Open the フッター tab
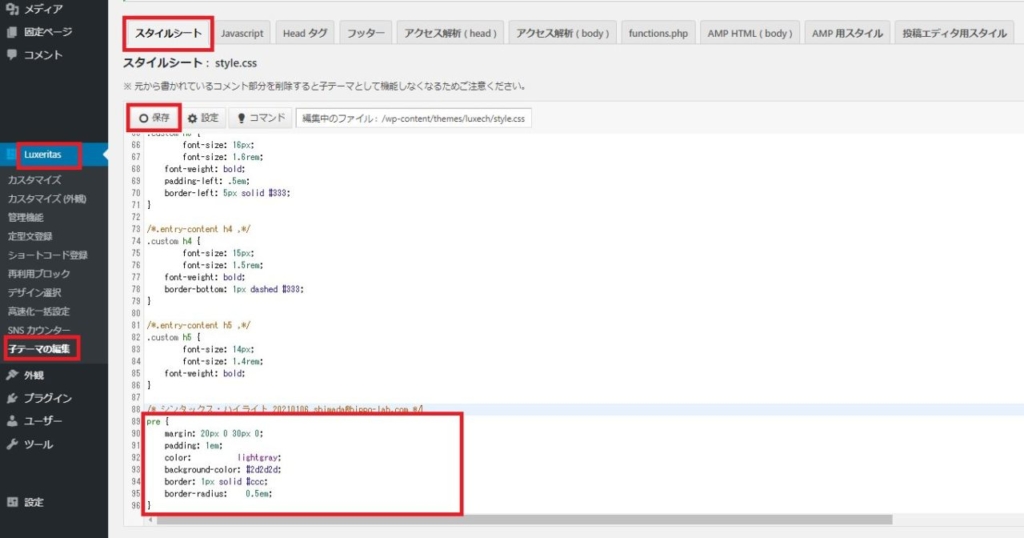Viewport: 1024px width, 538px height. 365,33
